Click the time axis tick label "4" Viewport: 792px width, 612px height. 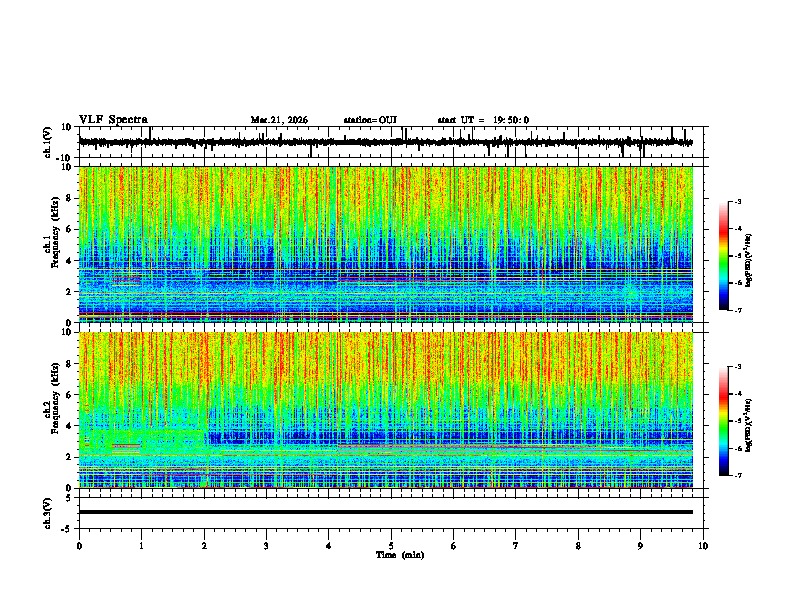point(329,546)
